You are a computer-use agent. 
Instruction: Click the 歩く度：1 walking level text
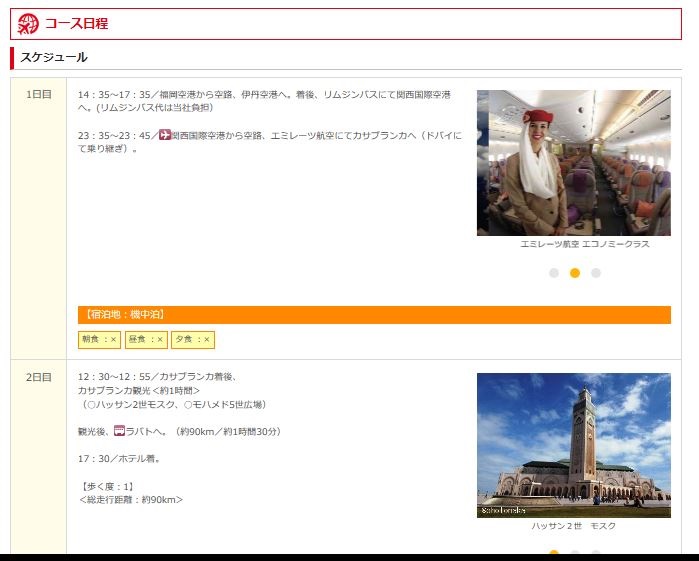[x=107, y=486]
